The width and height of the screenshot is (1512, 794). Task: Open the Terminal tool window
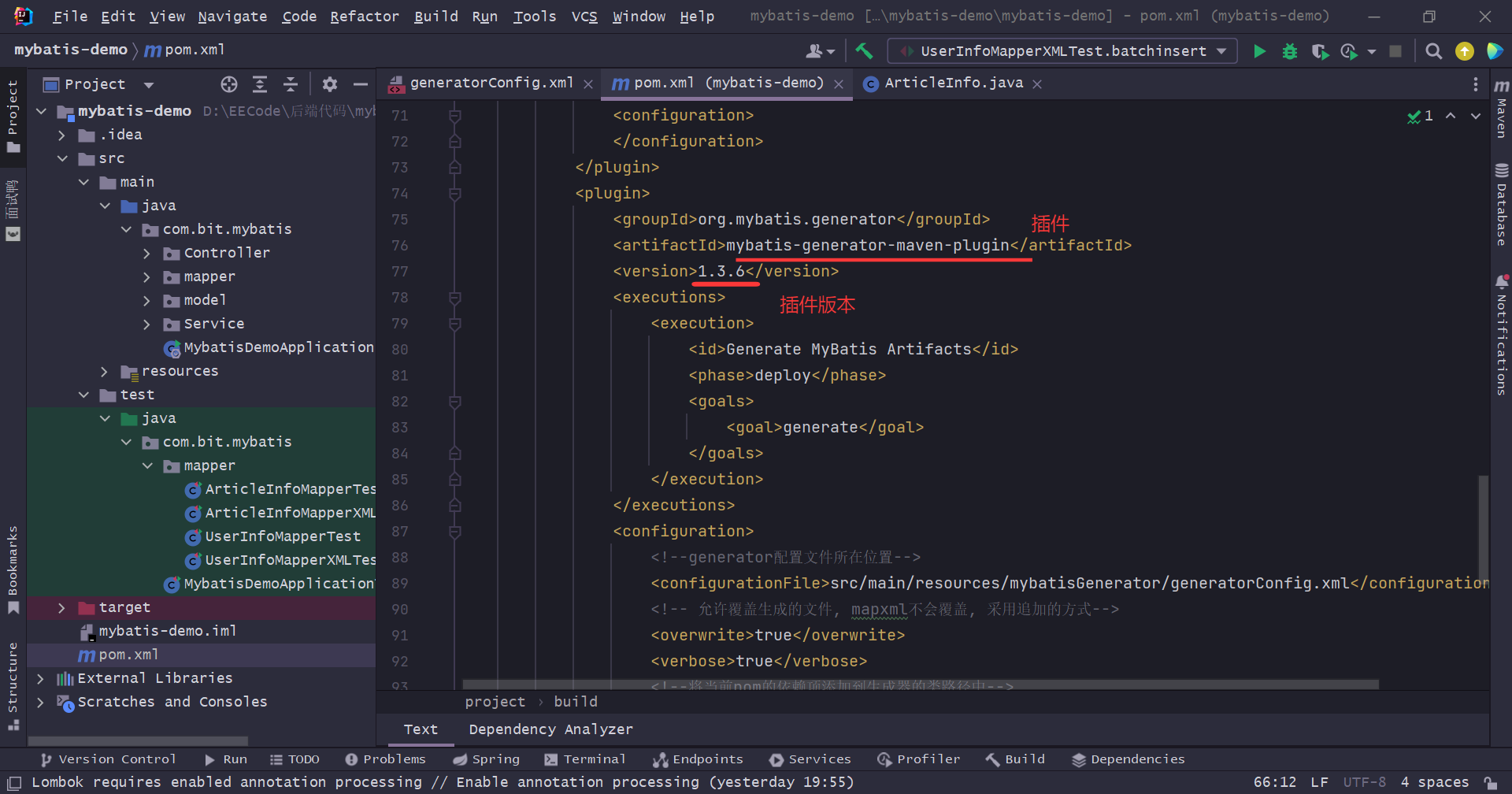point(584,760)
